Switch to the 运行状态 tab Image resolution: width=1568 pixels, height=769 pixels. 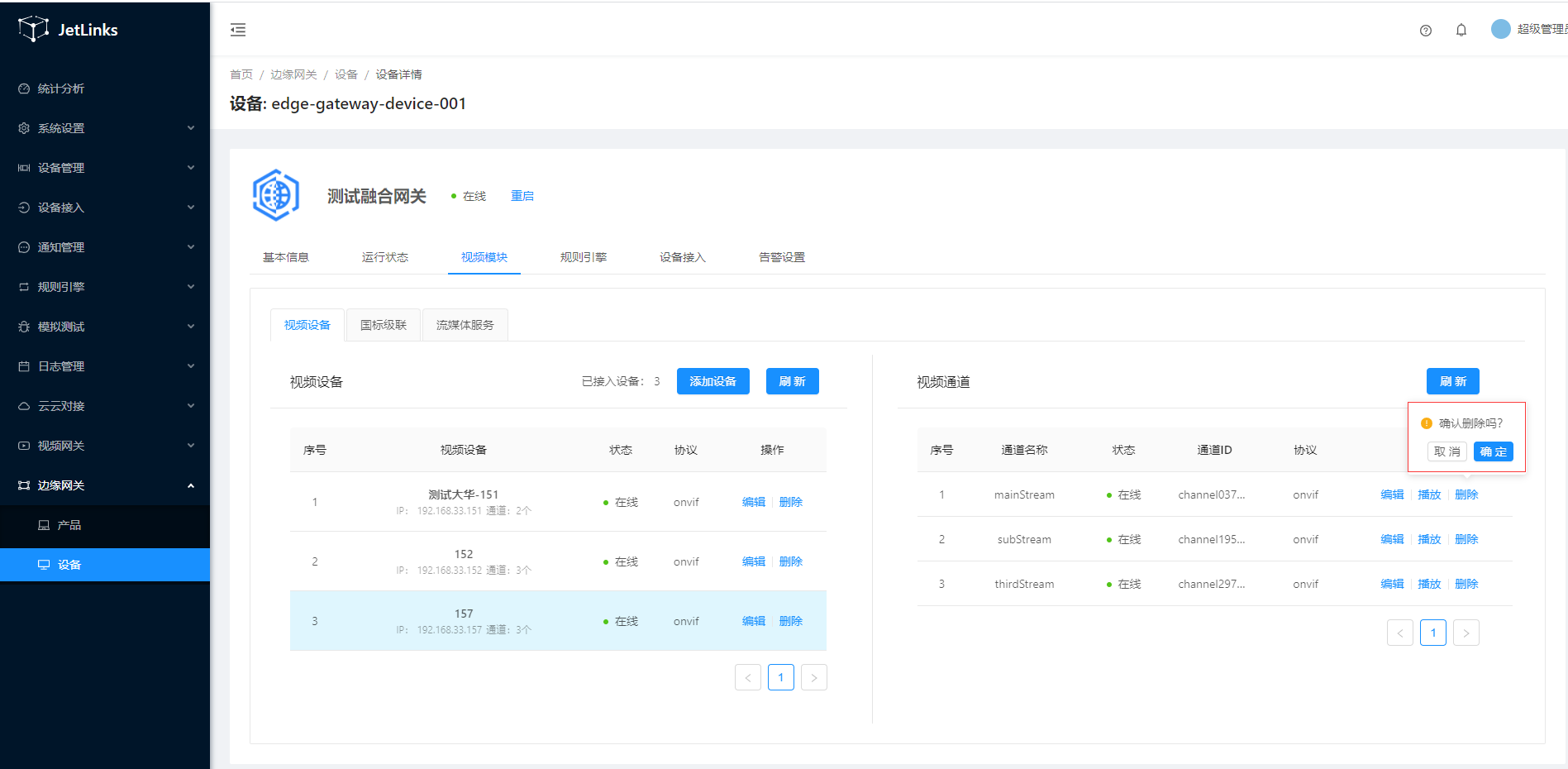(384, 257)
